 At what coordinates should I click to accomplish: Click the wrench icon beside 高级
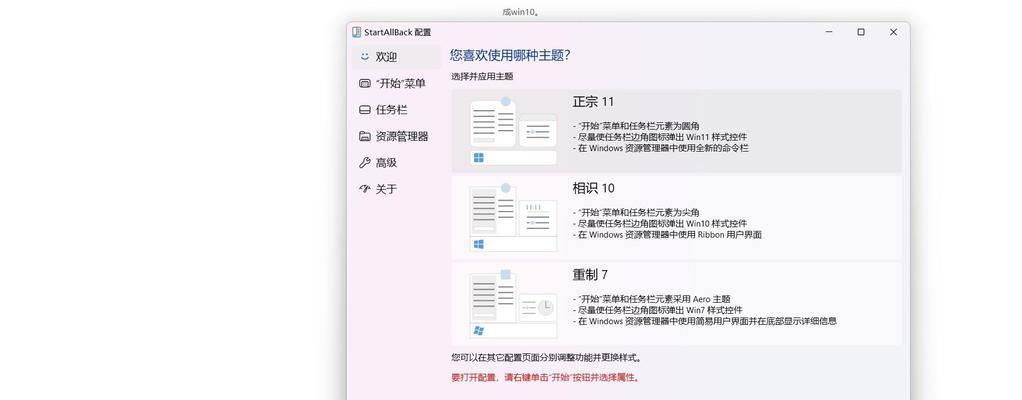[365, 163]
